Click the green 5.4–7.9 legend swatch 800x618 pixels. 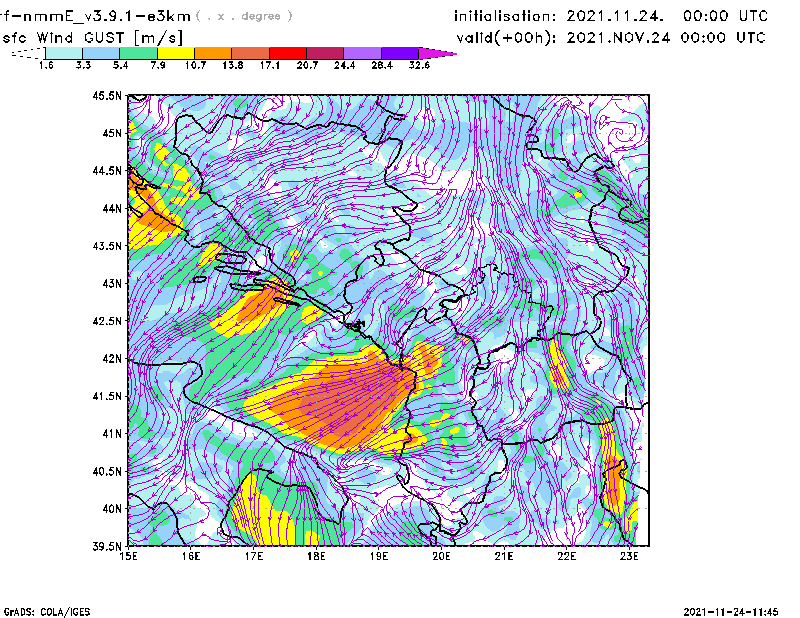point(138,53)
